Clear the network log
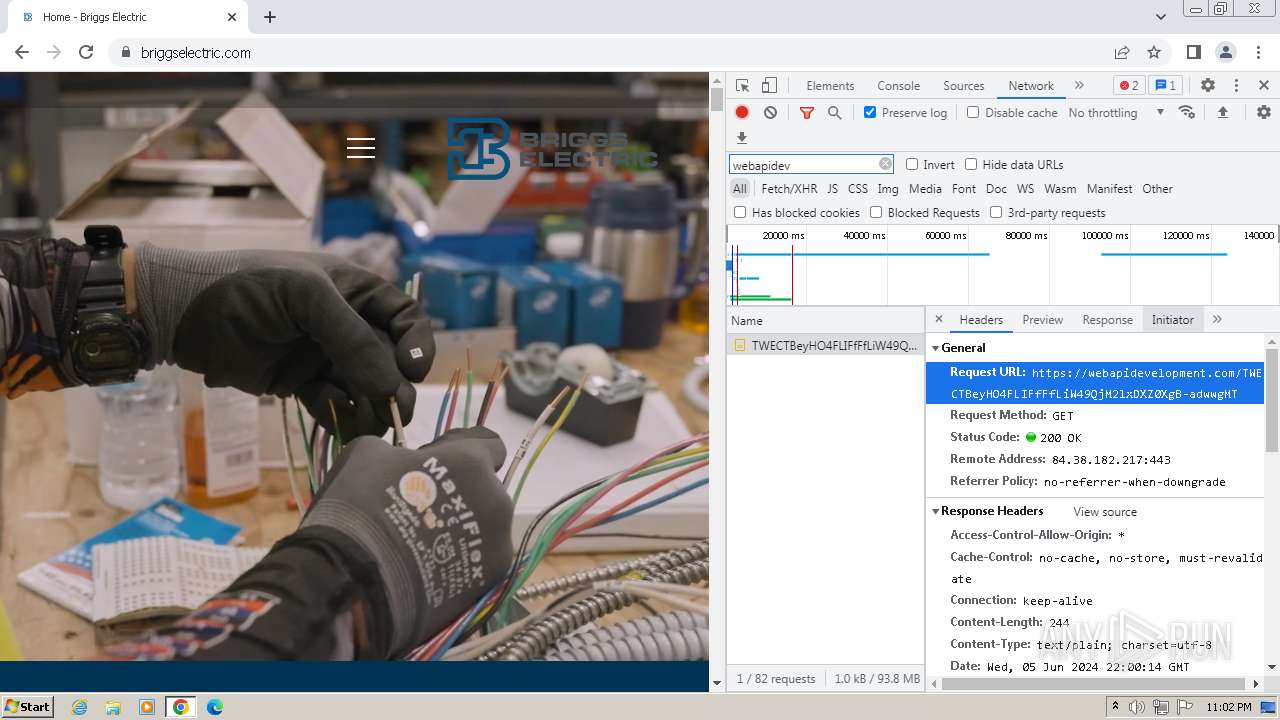Screen dimensions: 1280x720 point(770,113)
